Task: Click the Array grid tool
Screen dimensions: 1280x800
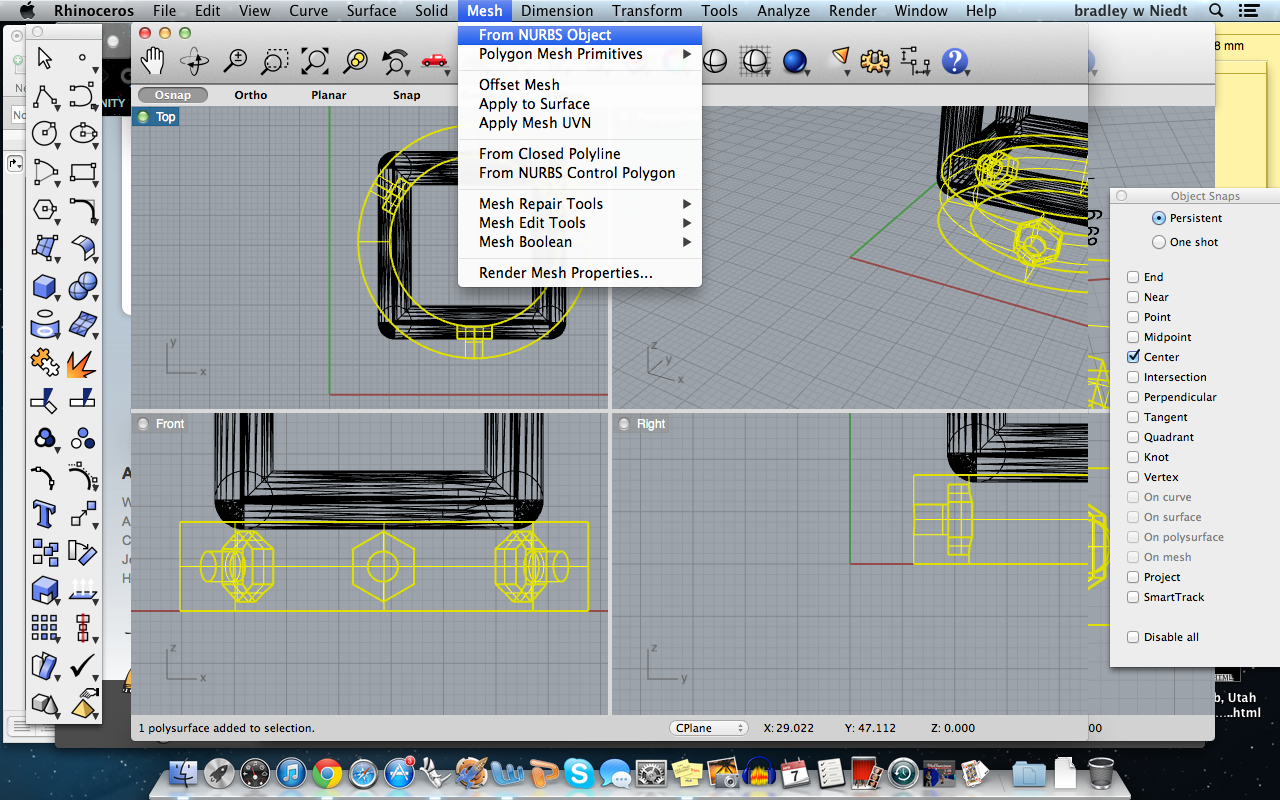Action: [x=44, y=628]
